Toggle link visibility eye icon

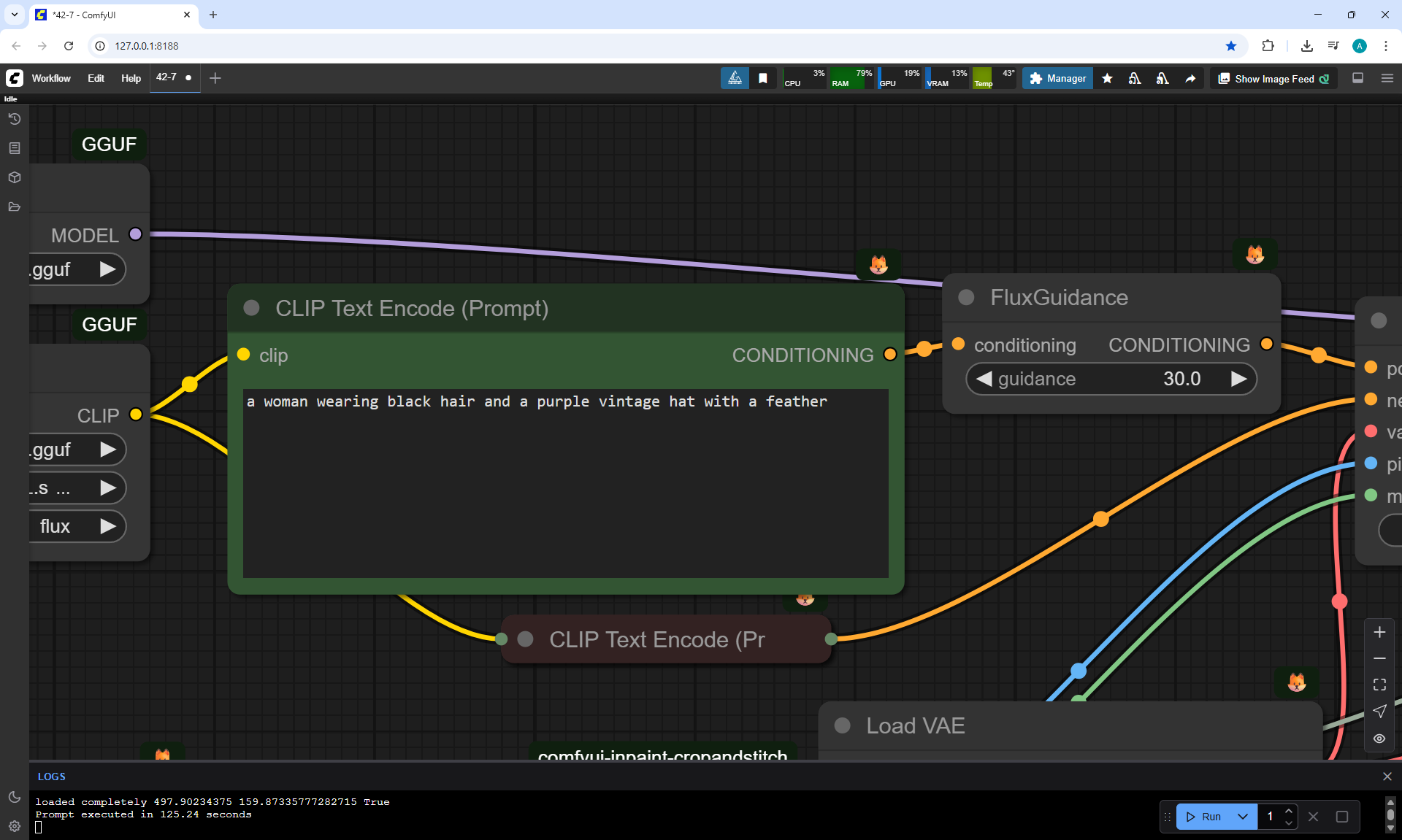click(1379, 739)
